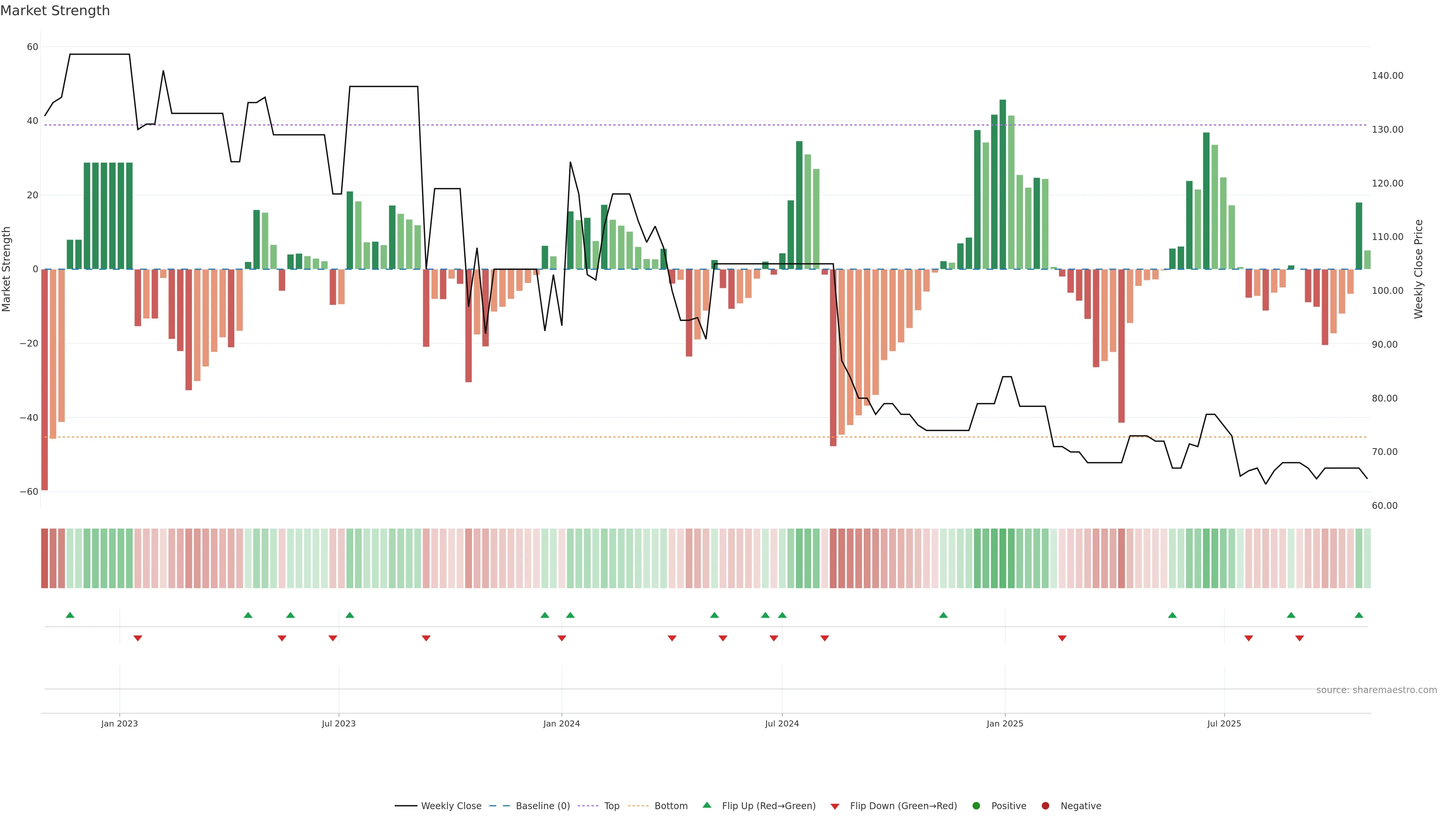This screenshot has height=819, width=1456.
Task: Click the first dark red heatmap strip cell
Action: point(44,559)
